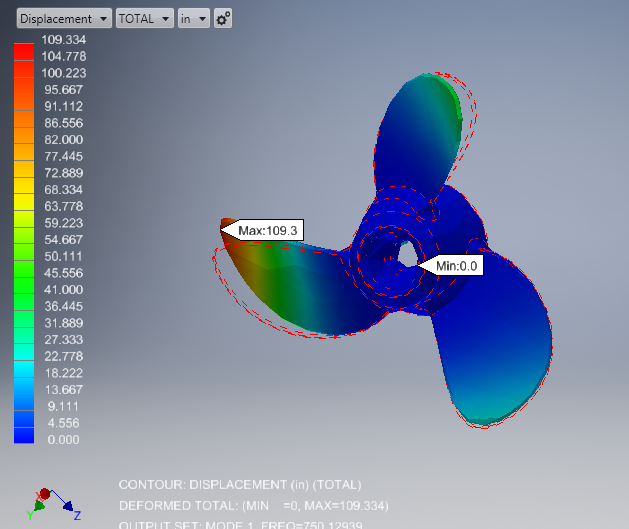Open the 'in' units dropdown
Viewport: 629px width, 529px height.
point(194,18)
